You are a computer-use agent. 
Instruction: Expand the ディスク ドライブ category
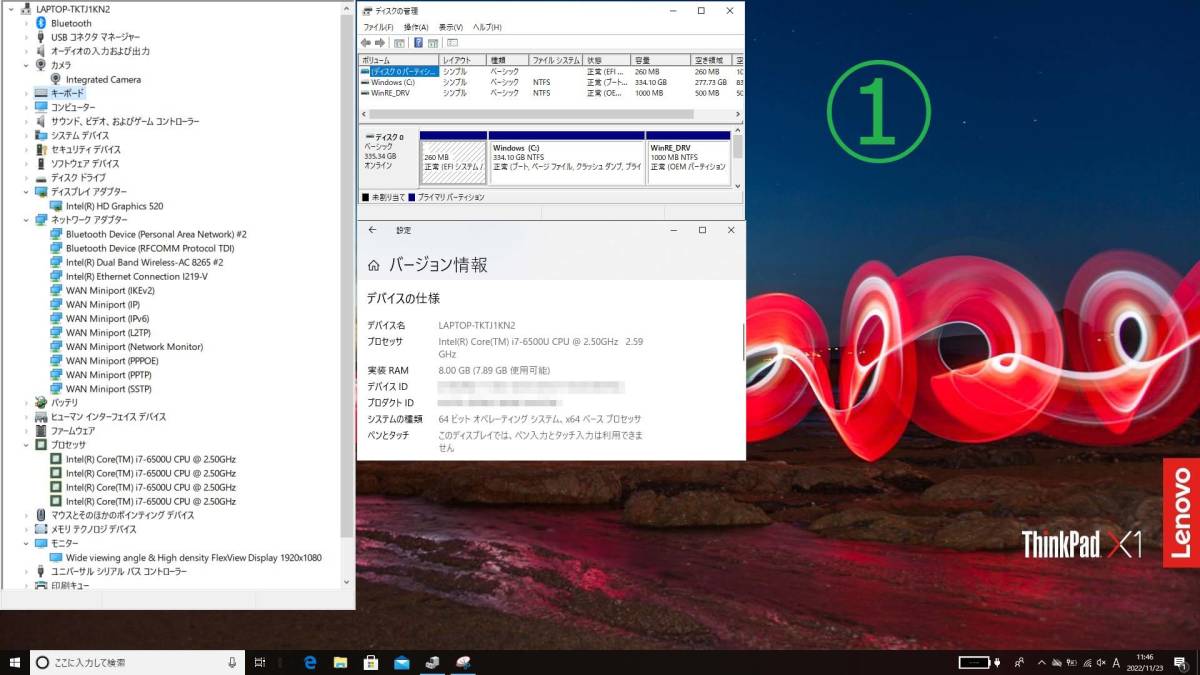26,178
